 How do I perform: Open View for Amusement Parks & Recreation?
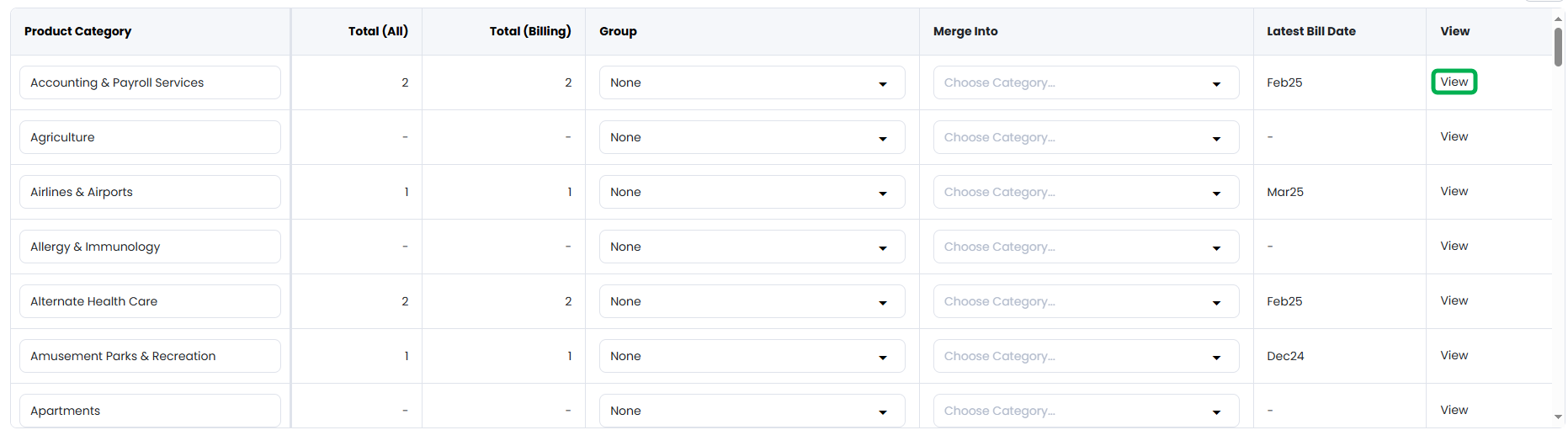[1454, 355]
